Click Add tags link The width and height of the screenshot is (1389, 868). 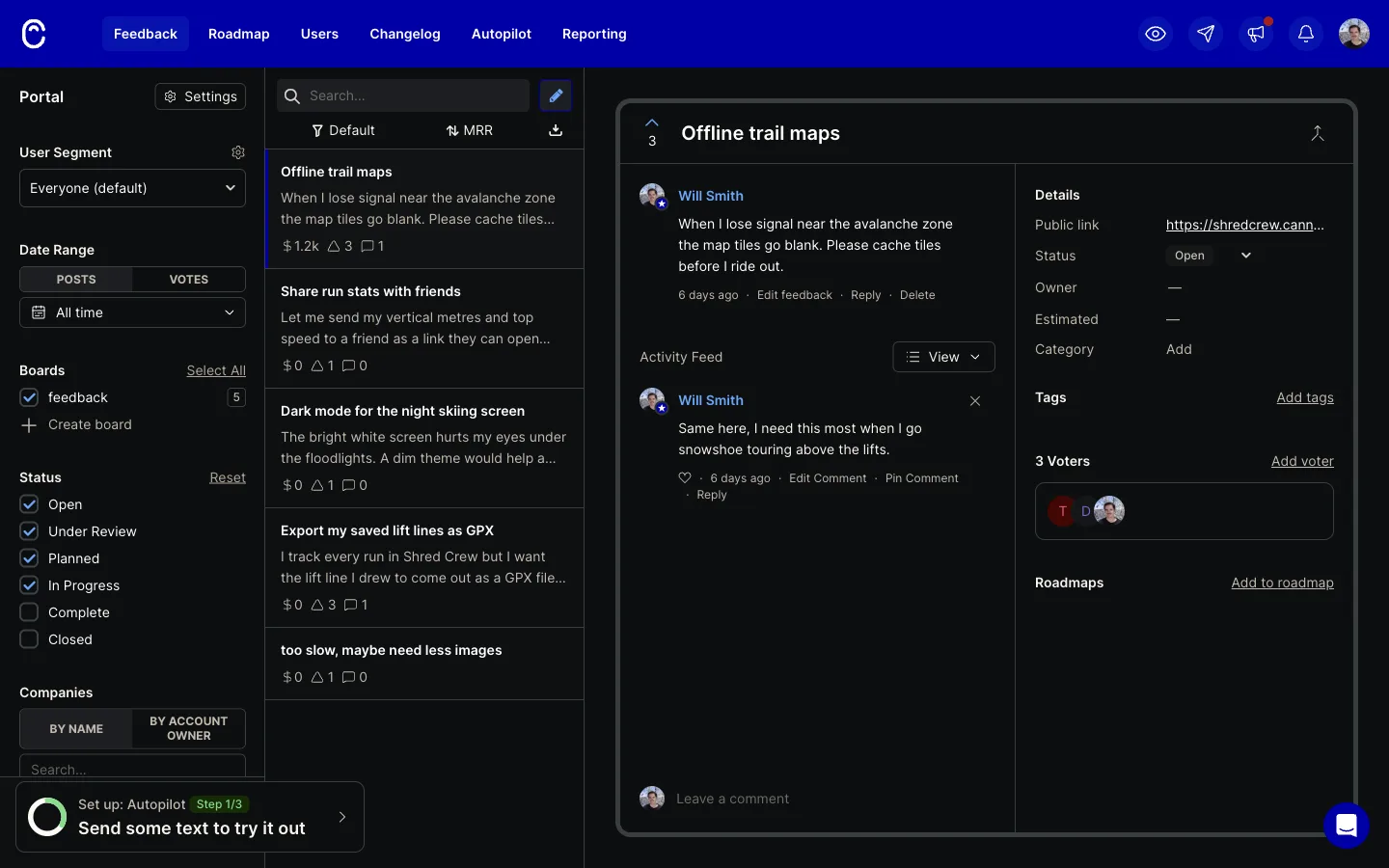(x=1305, y=397)
